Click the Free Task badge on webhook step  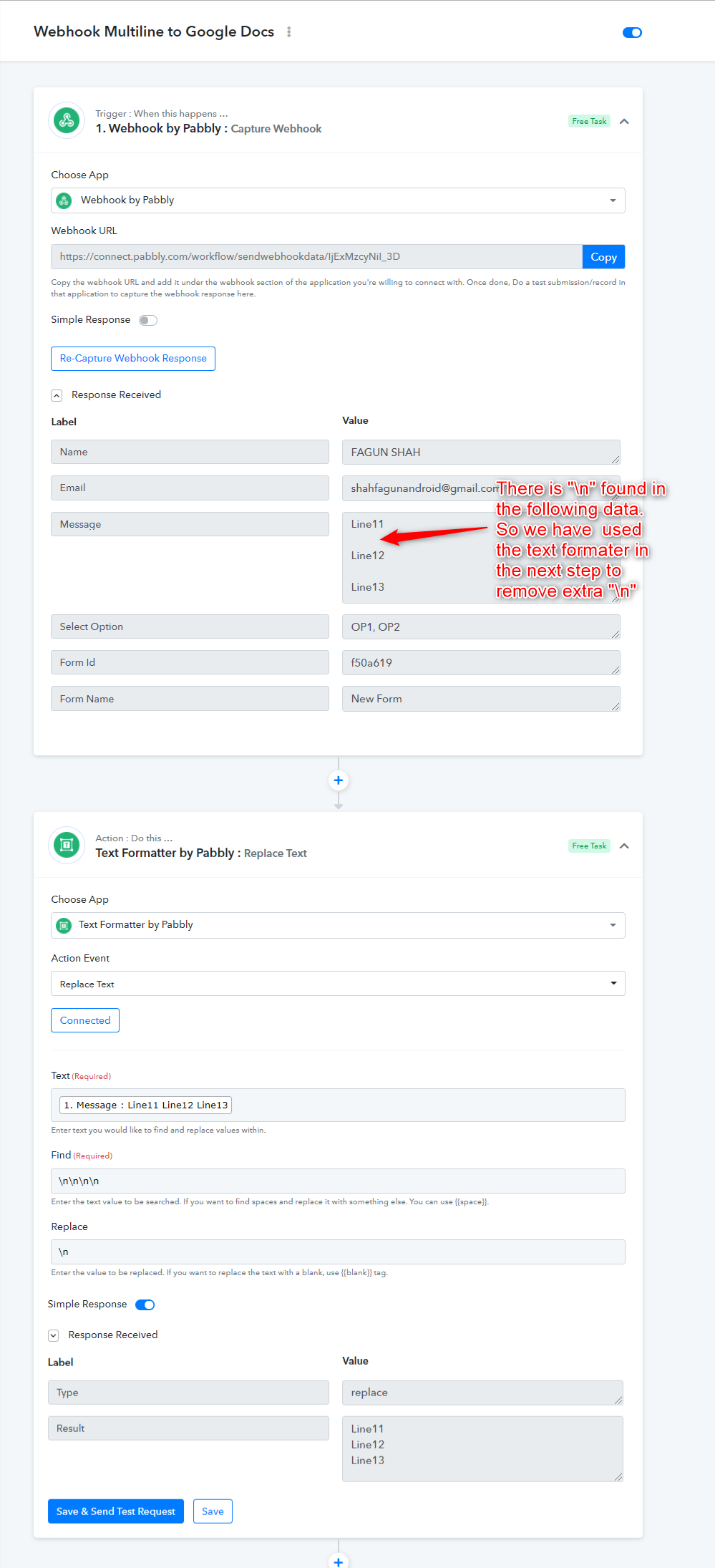(589, 122)
